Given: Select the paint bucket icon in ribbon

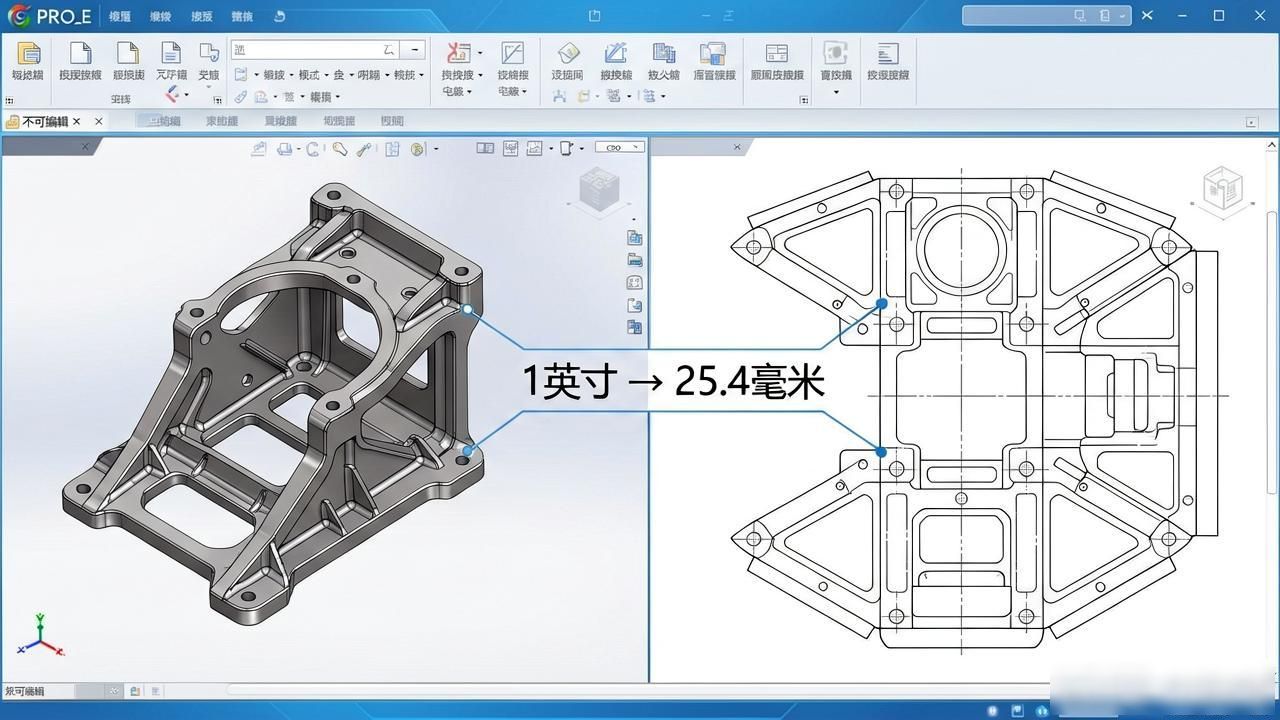Looking at the screenshot, I should click(568, 53).
